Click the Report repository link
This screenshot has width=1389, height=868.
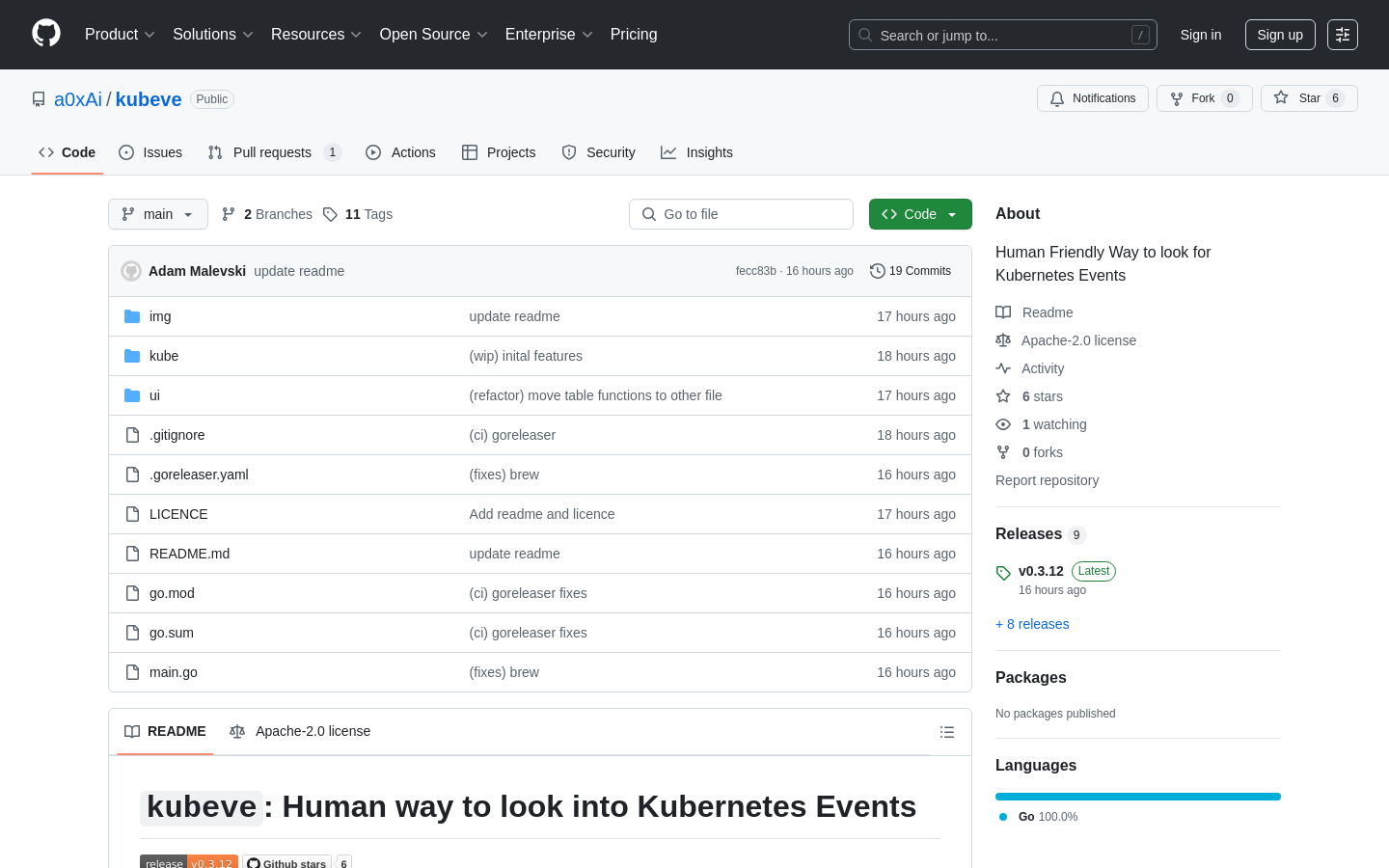[1047, 480]
